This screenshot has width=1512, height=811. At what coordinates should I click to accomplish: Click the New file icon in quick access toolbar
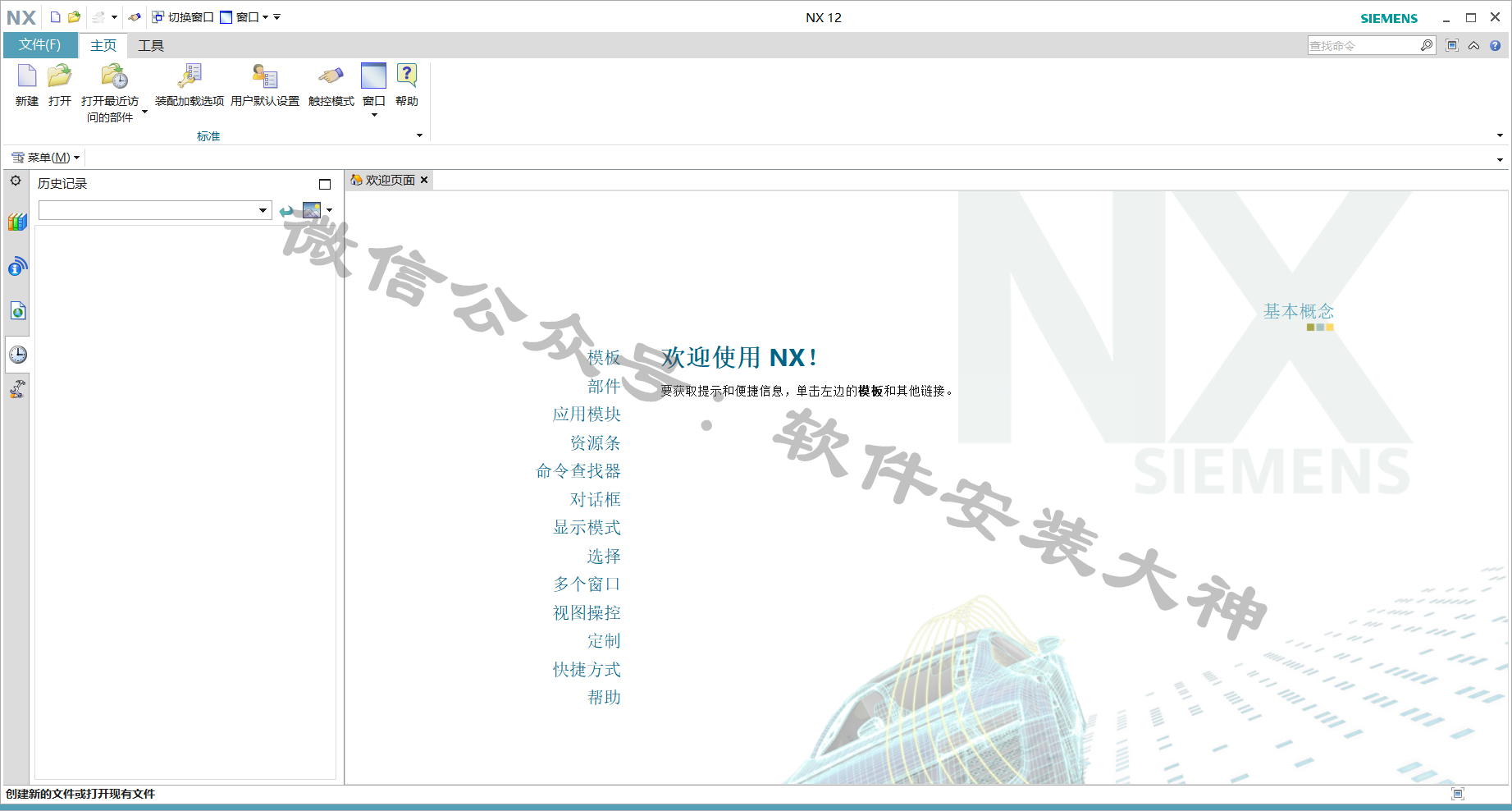pyautogui.click(x=55, y=17)
